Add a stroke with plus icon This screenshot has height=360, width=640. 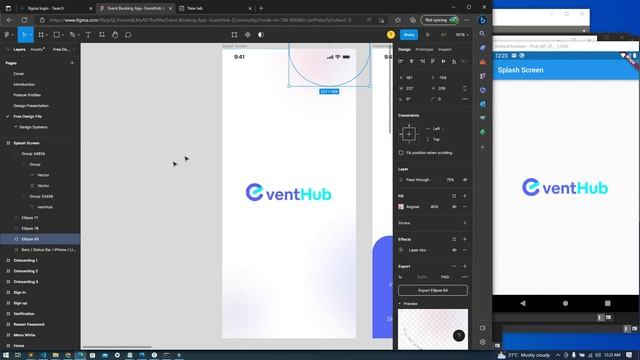pyautogui.click(x=464, y=223)
